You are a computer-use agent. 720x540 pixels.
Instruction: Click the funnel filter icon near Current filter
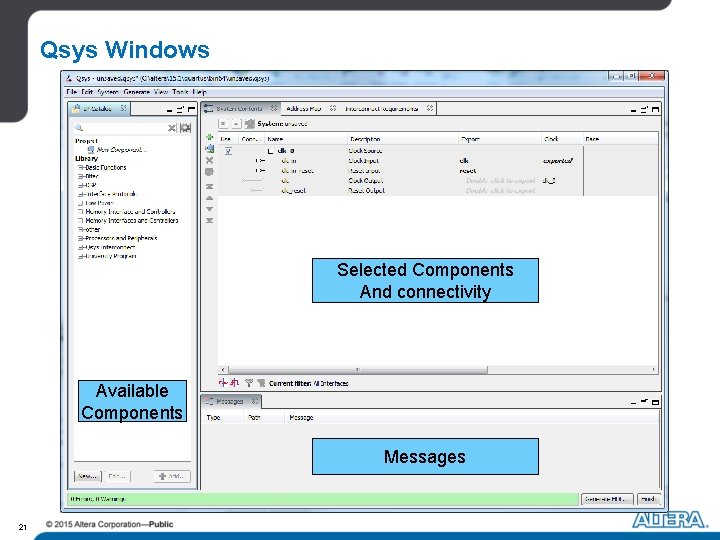[249, 382]
